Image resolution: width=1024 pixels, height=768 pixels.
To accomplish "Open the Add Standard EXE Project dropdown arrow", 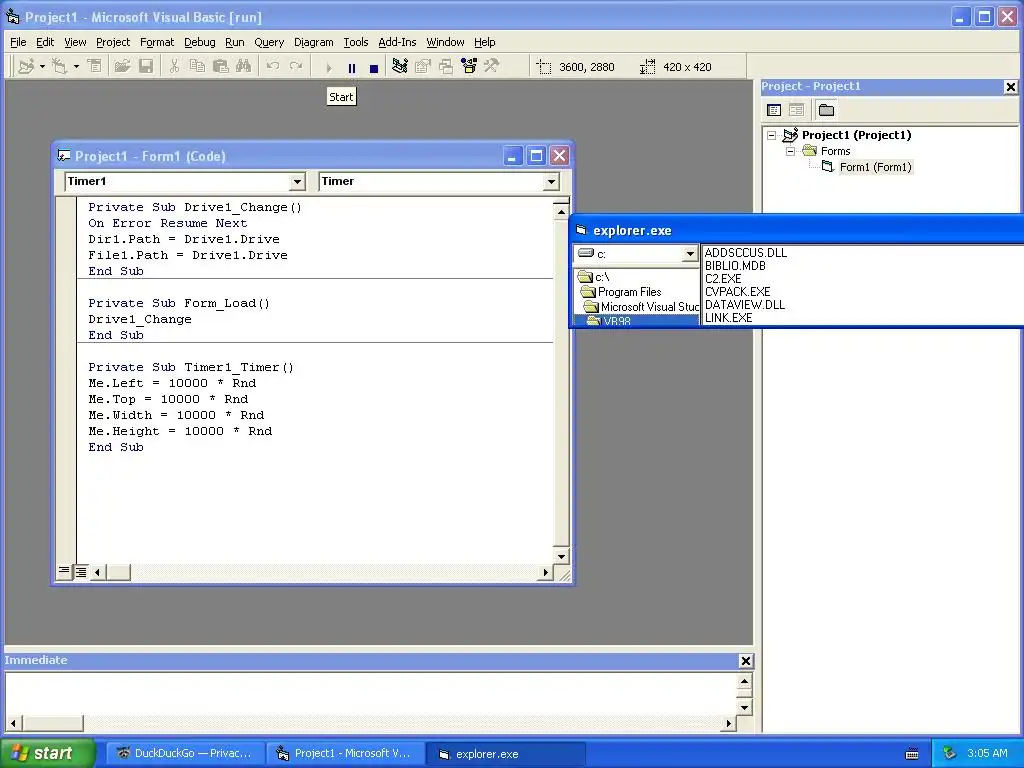I will (x=42, y=67).
